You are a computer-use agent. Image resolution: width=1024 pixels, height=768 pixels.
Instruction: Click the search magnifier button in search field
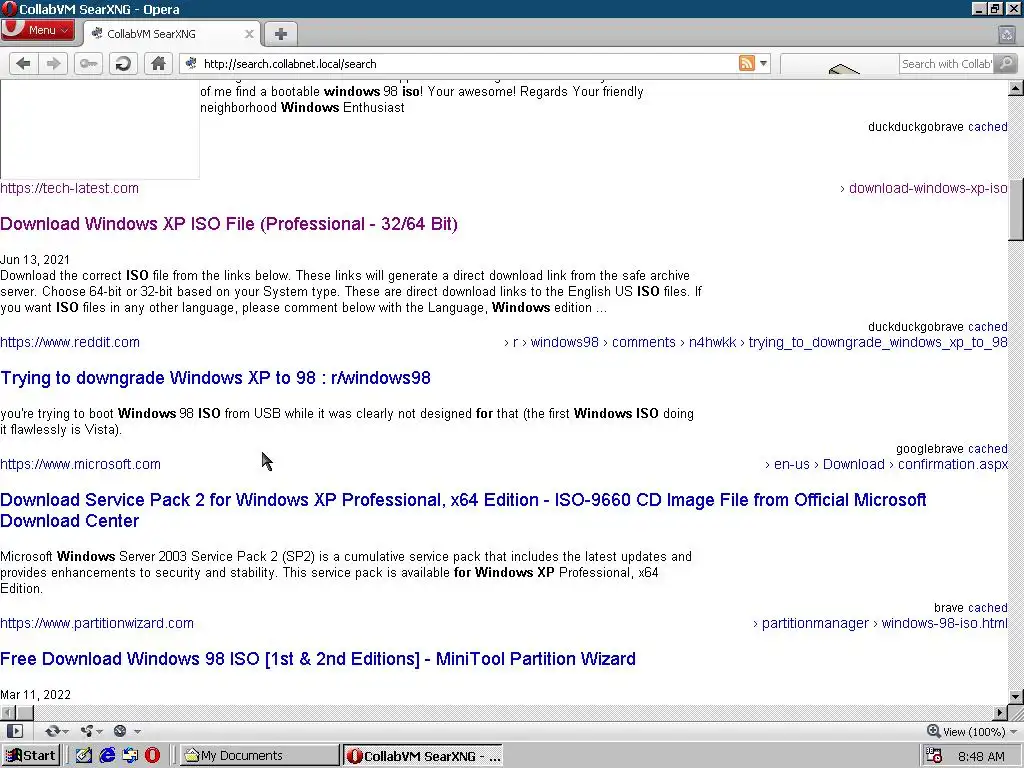[x=1006, y=63]
